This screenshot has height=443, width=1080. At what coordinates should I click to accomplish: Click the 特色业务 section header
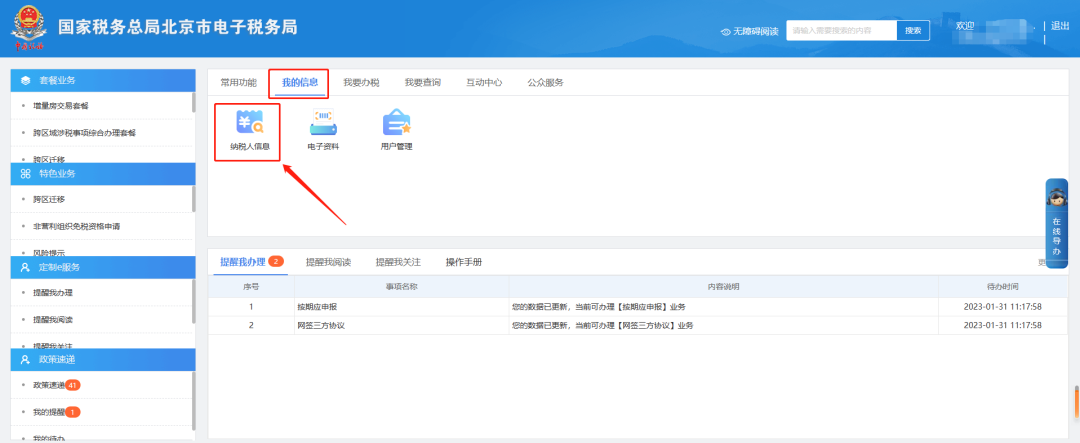103,174
